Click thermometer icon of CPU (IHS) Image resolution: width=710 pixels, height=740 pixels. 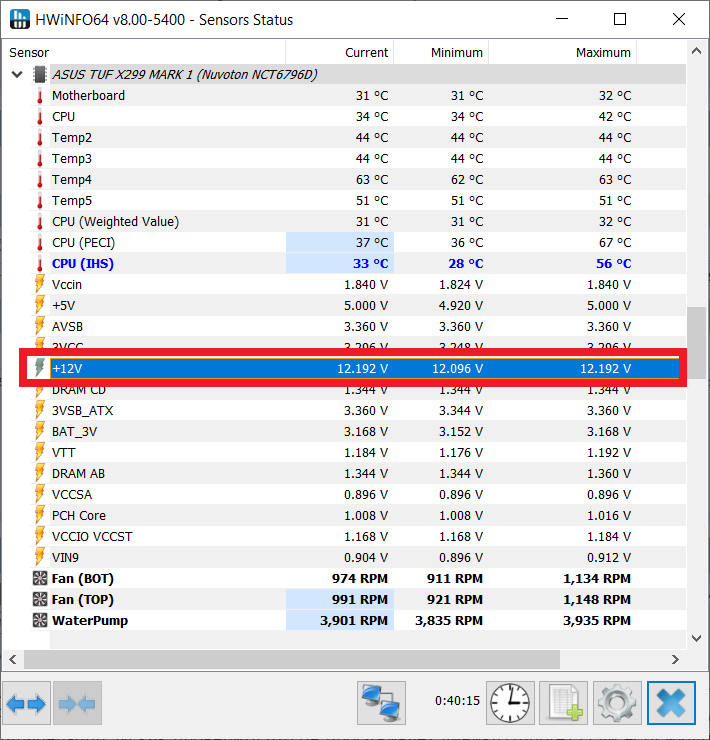40,264
